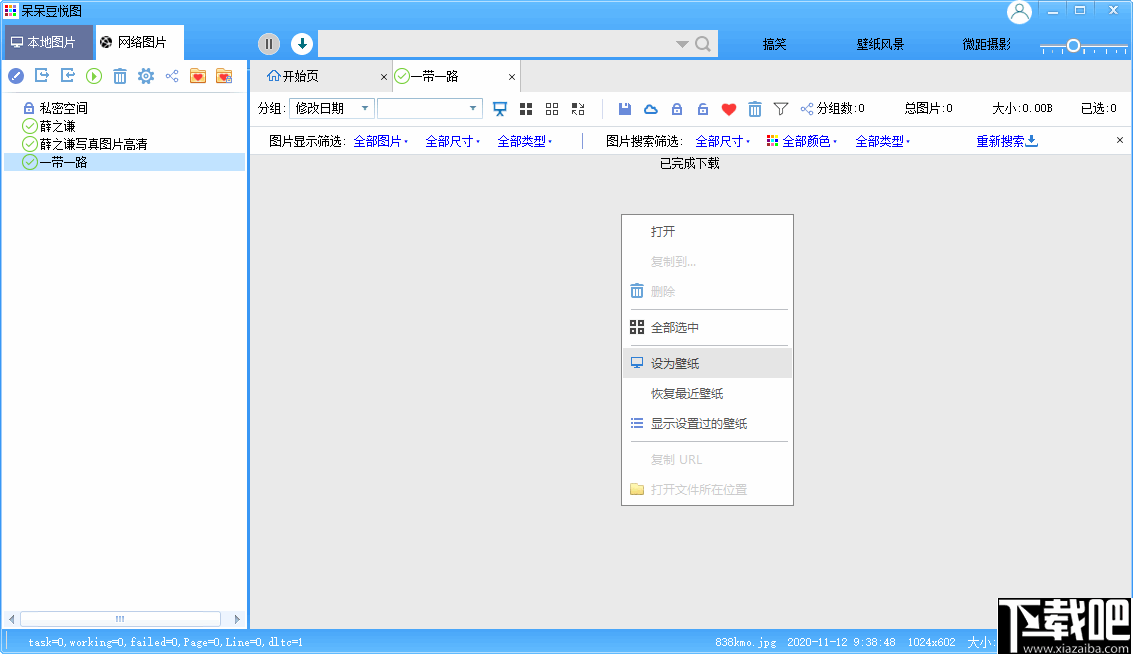Open the filter funnel icon
1133x654 pixels.
coord(781,108)
